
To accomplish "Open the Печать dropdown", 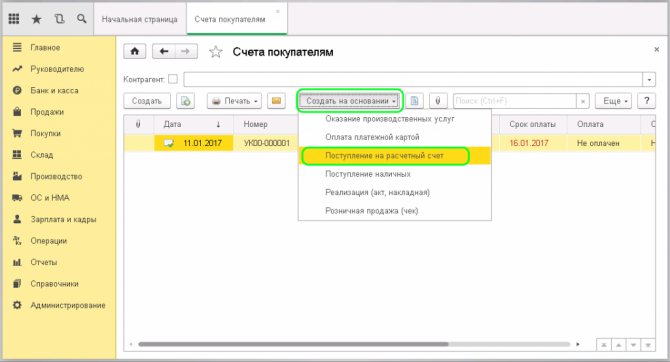I will pos(235,101).
